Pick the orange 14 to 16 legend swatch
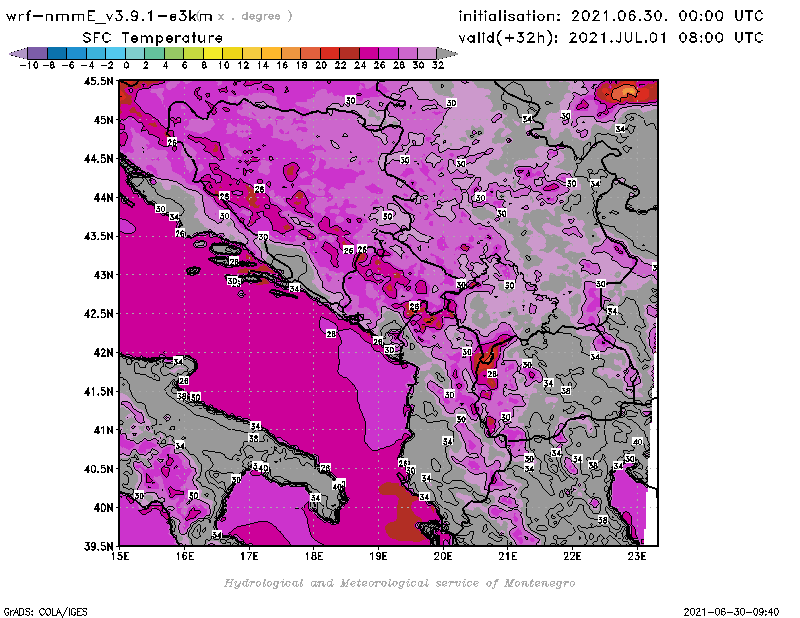The height and width of the screenshot is (618, 800). tap(271, 54)
